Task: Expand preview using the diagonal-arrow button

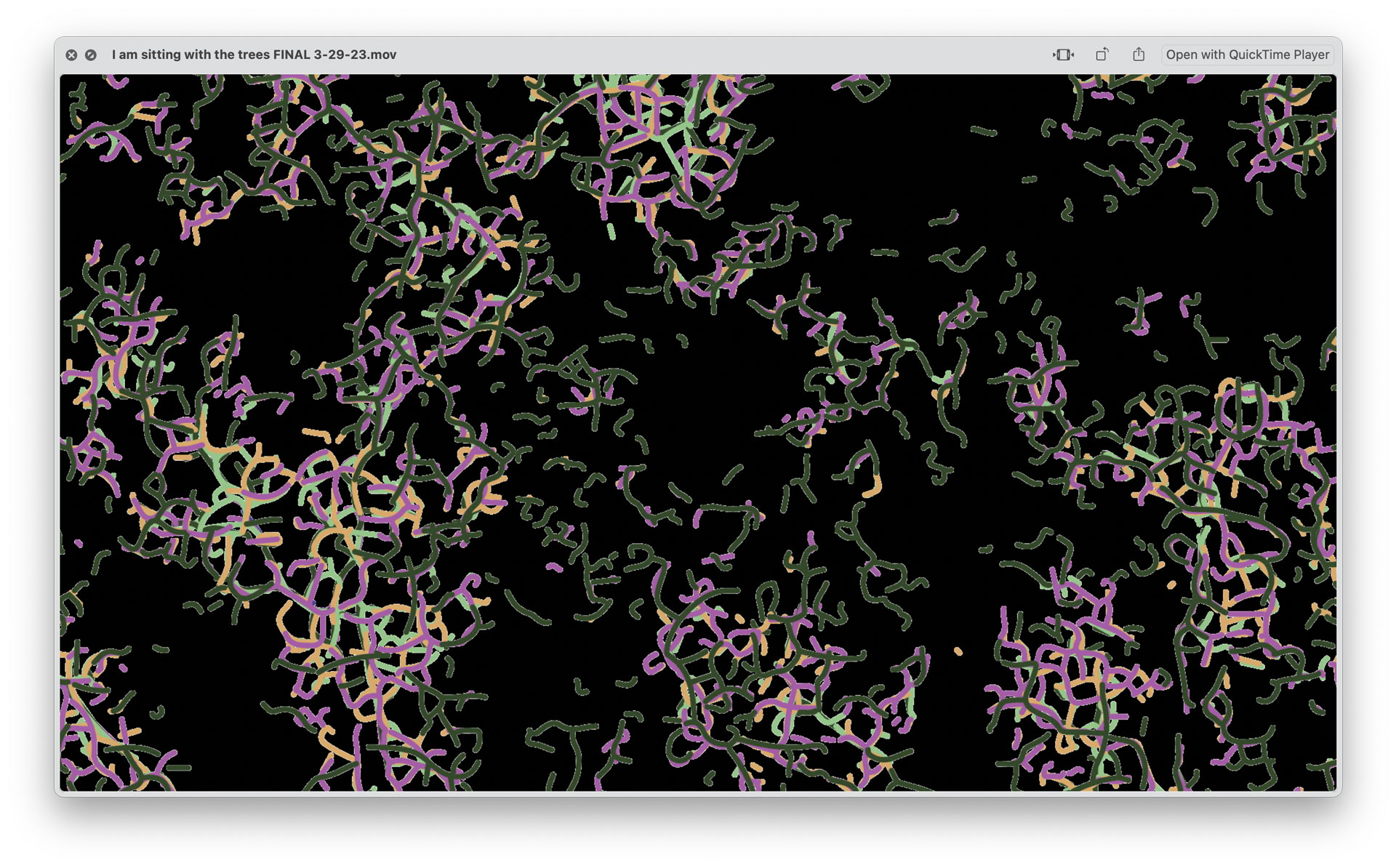Action: [x=91, y=55]
